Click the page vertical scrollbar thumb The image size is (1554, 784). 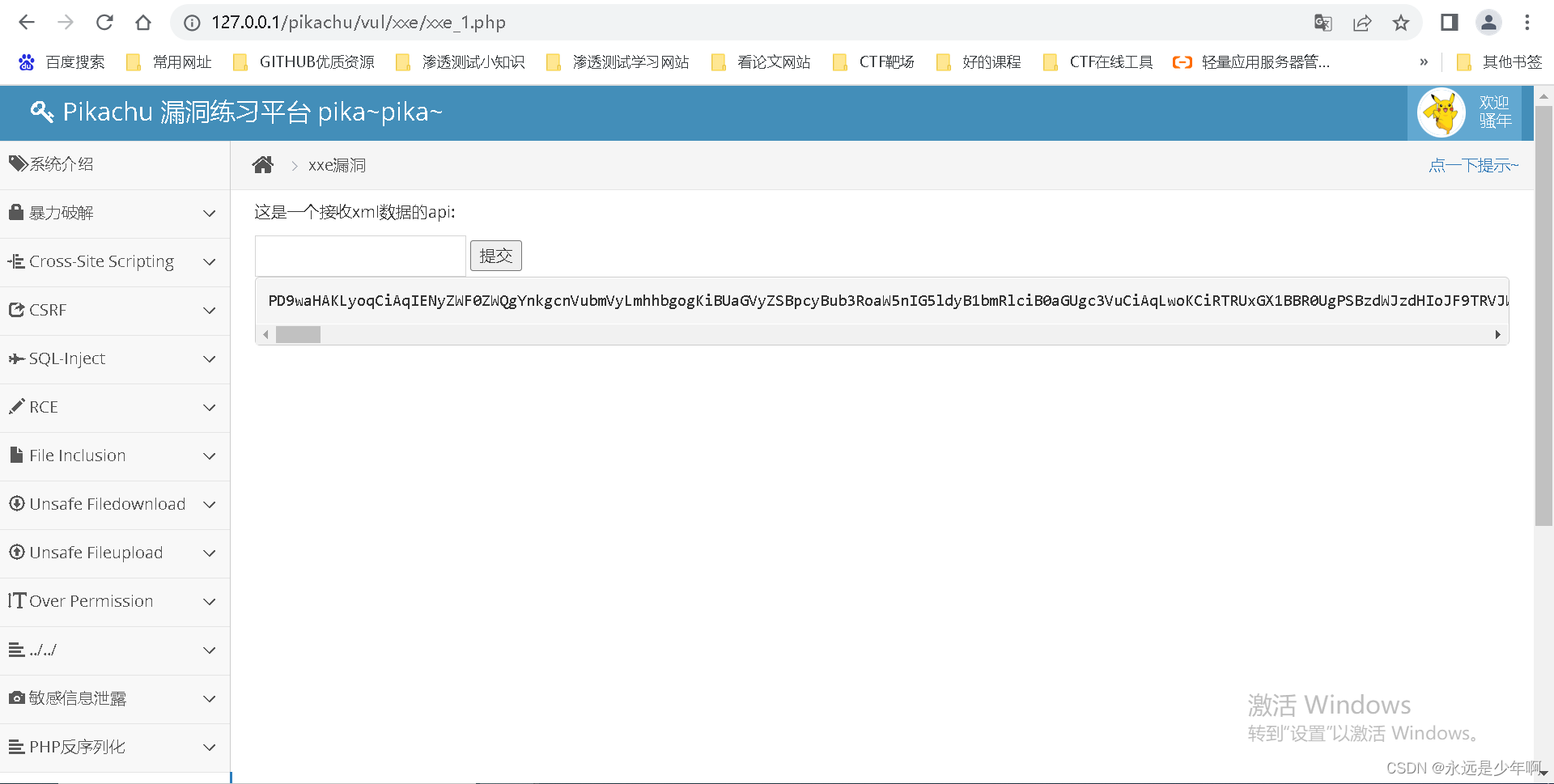[1543, 316]
